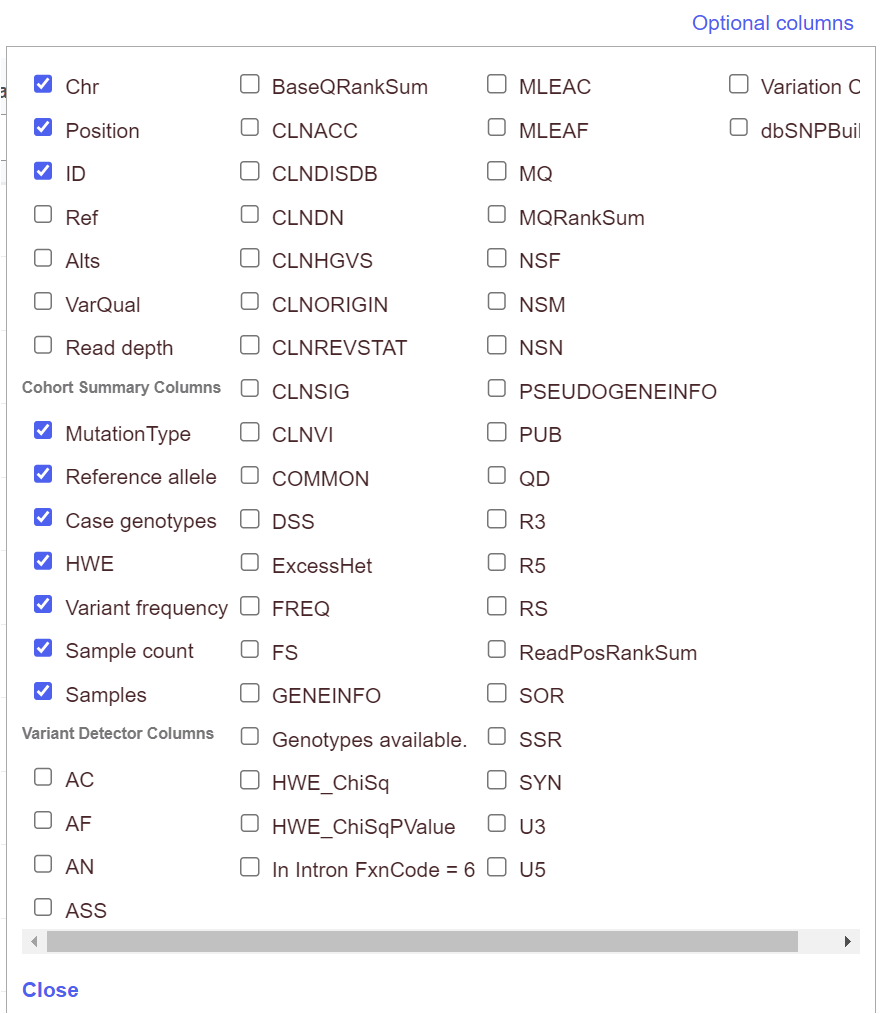Click the horizontal scrollbar right arrow
This screenshot has height=1014, width=883.
tap(848, 942)
